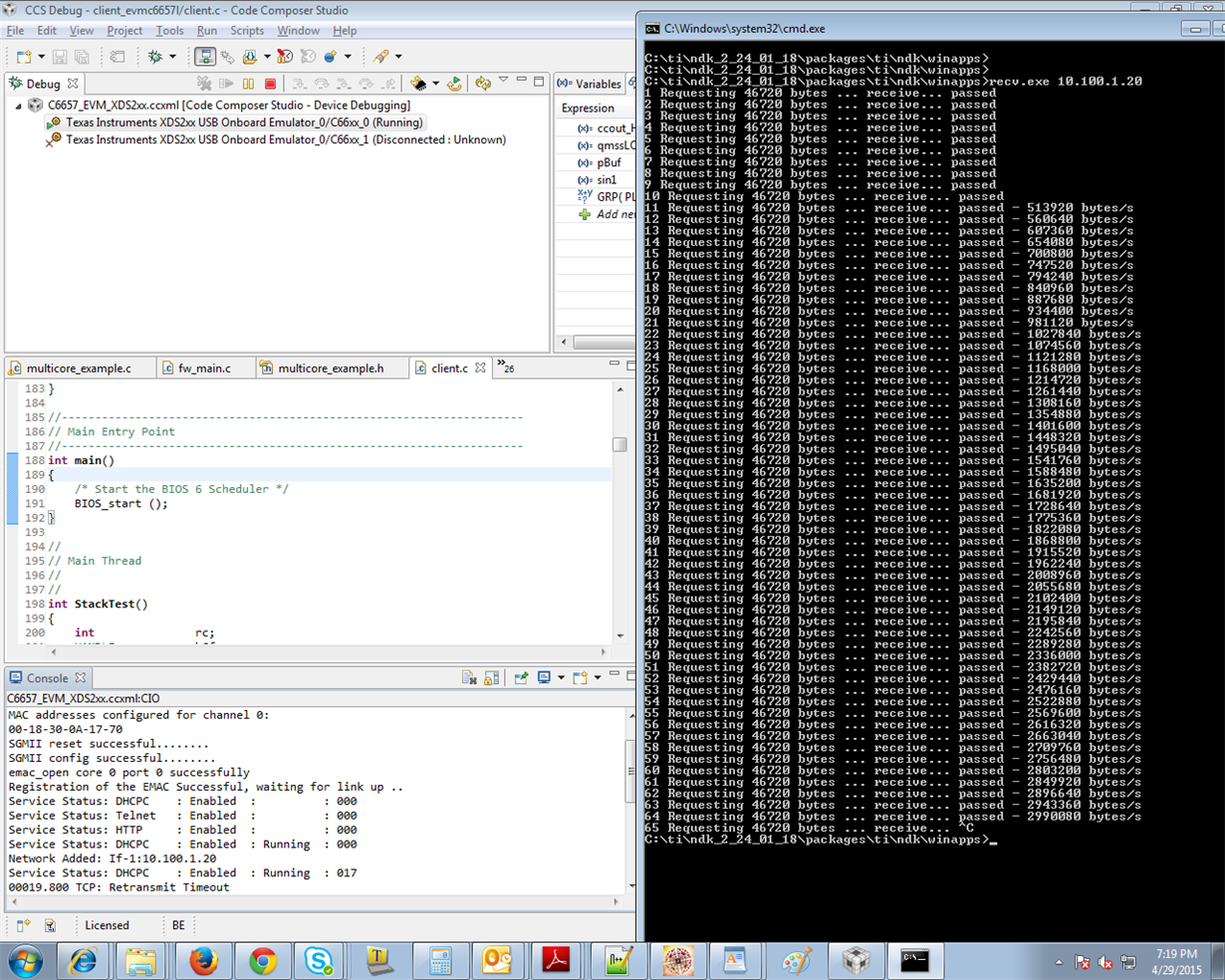Click the Restart icon in Debug toolbar
The image size is (1225, 980).
454,85
